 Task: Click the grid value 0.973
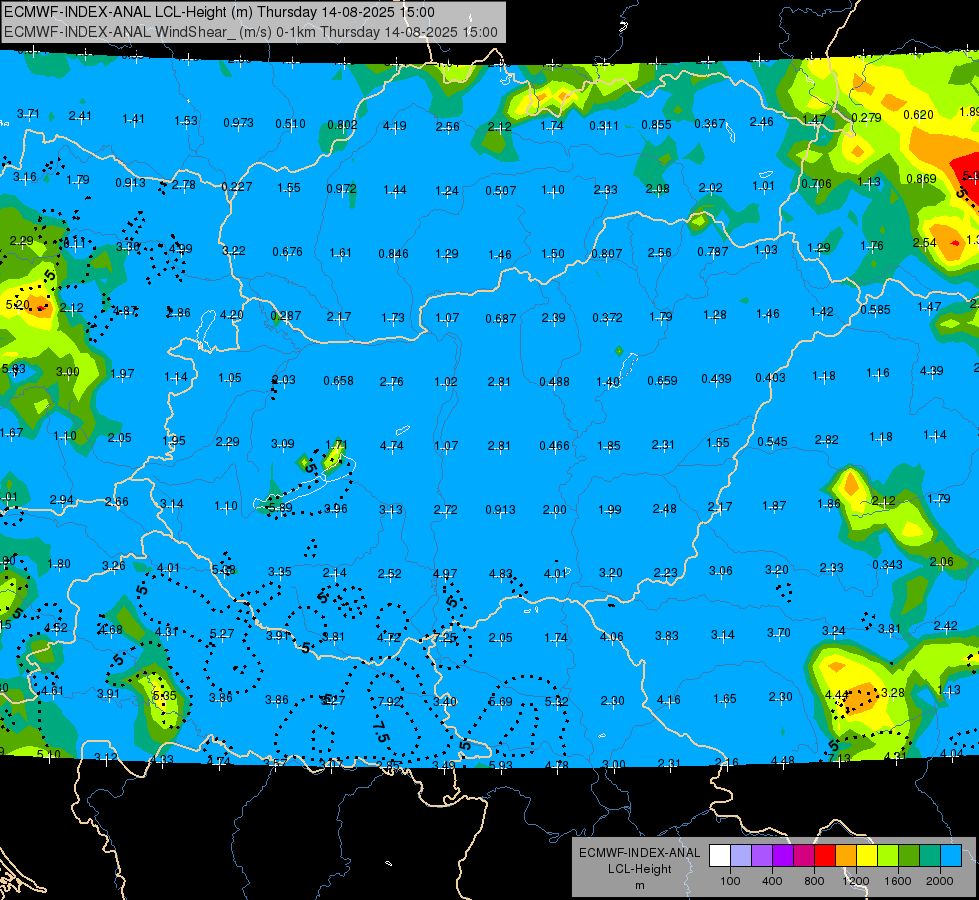(x=239, y=122)
